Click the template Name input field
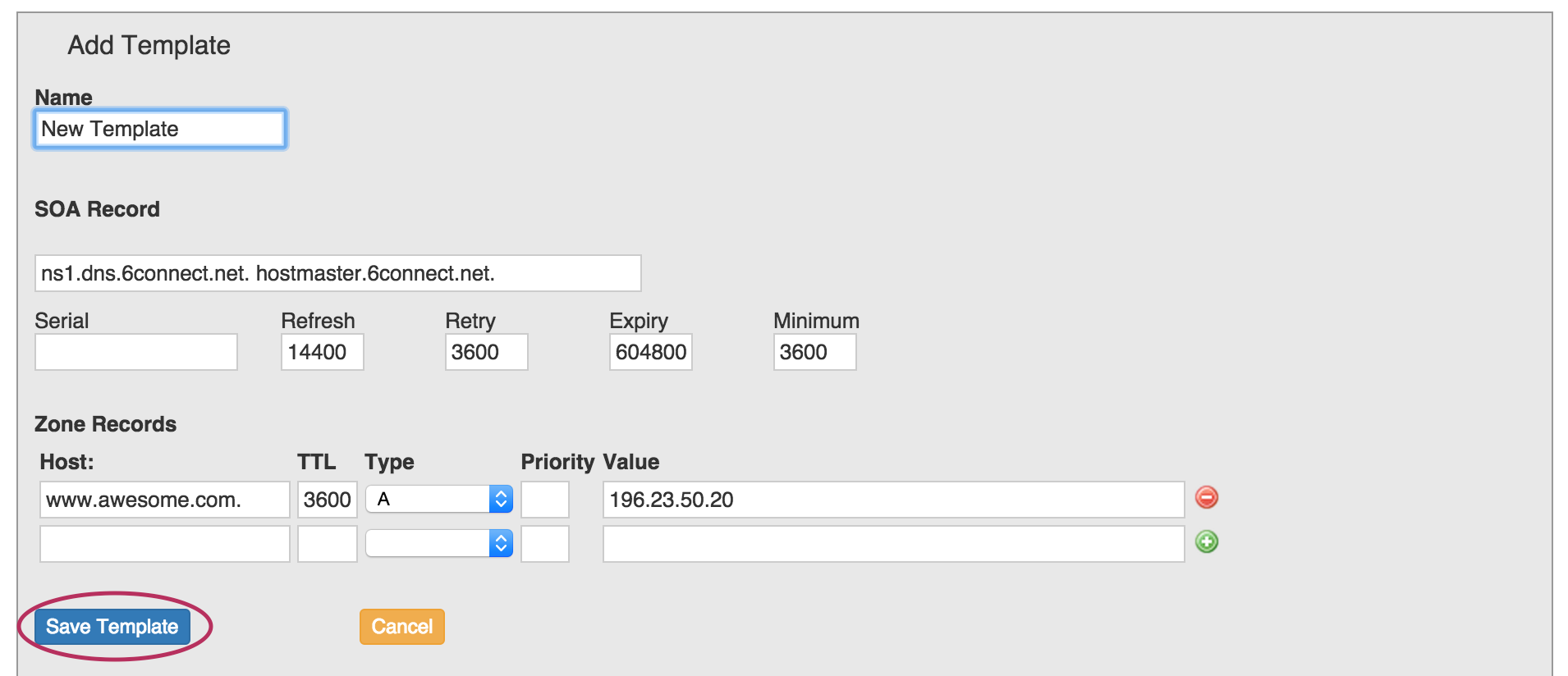The height and width of the screenshot is (676, 1568). point(160,129)
